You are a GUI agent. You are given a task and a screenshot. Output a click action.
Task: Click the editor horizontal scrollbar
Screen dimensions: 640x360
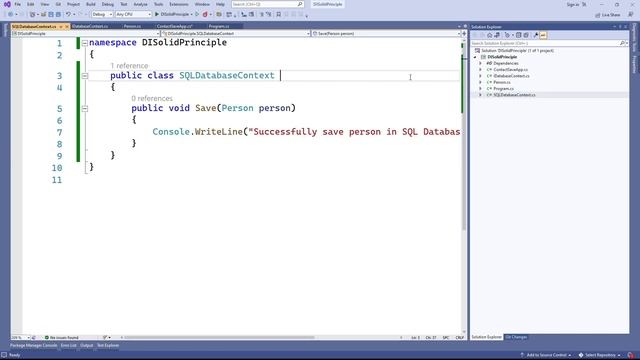(220, 338)
